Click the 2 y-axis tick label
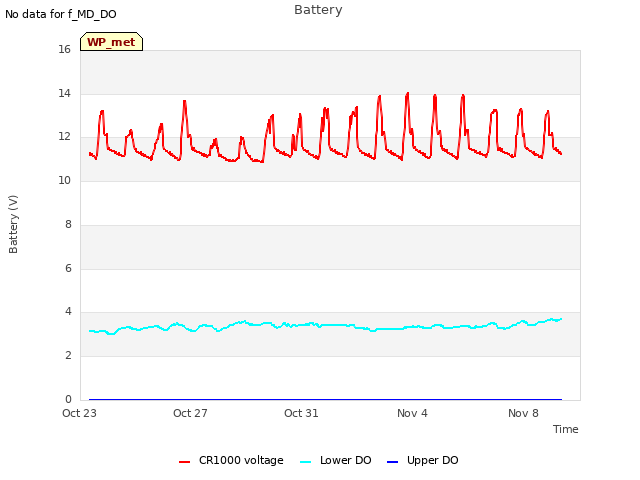This screenshot has width=640, height=480. pos(68,356)
